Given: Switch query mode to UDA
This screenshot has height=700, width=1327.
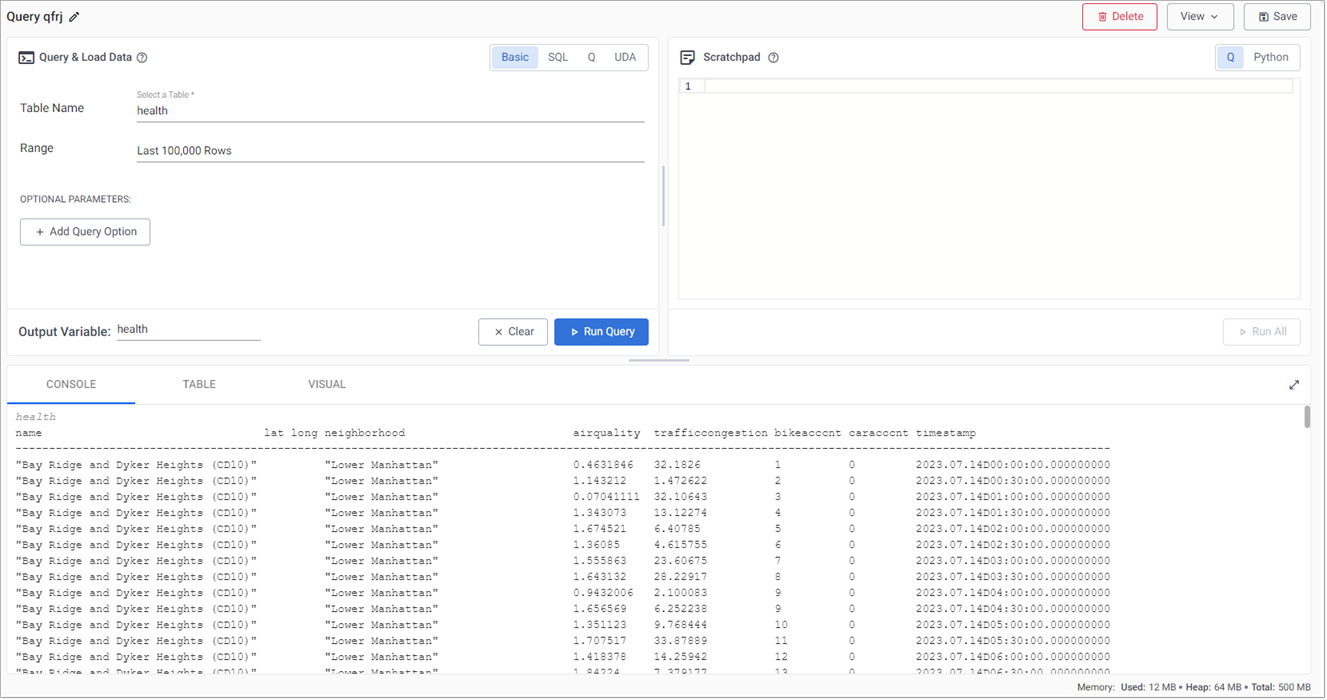Looking at the screenshot, I should pos(625,57).
